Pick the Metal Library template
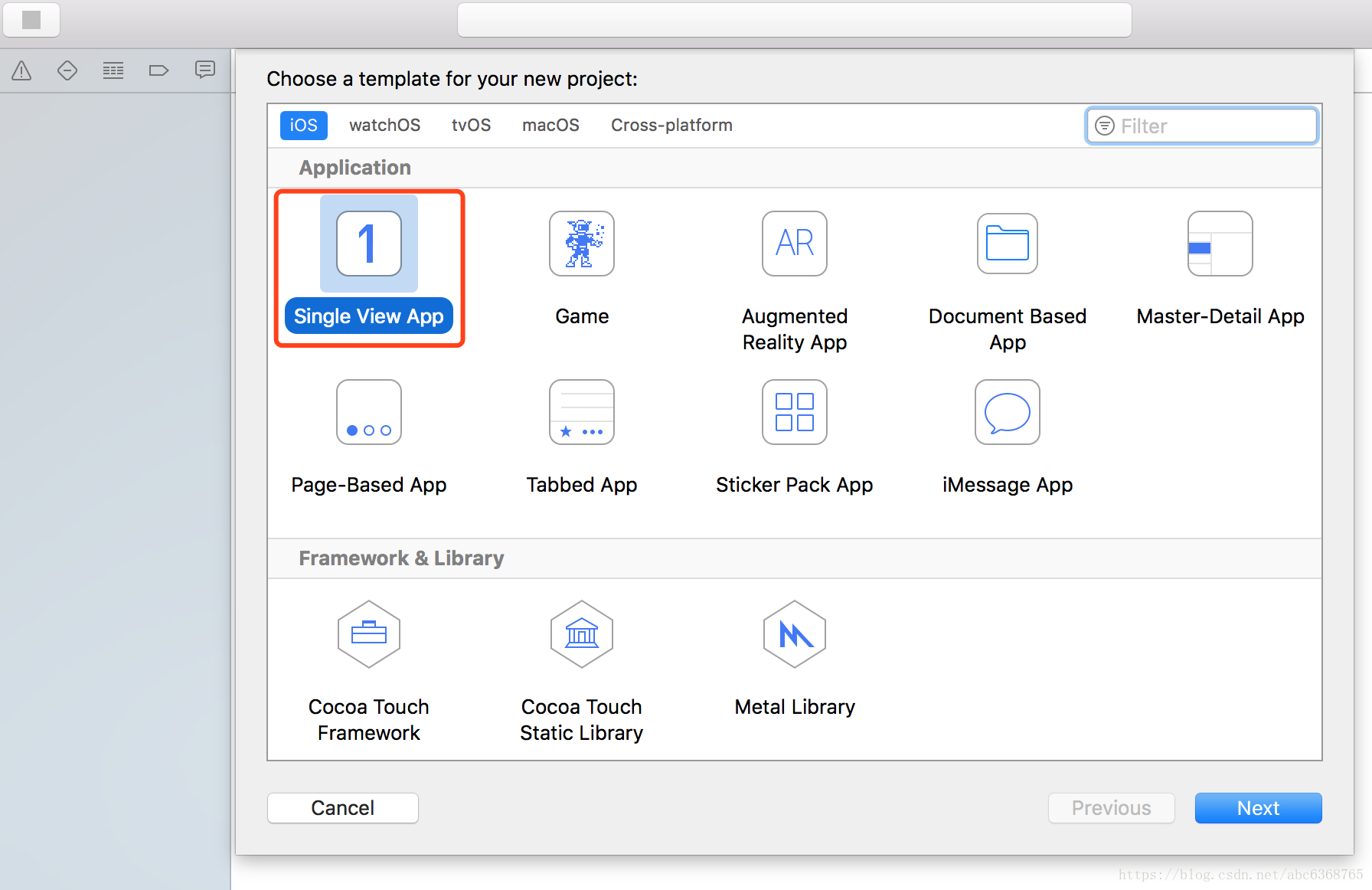 [794, 635]
